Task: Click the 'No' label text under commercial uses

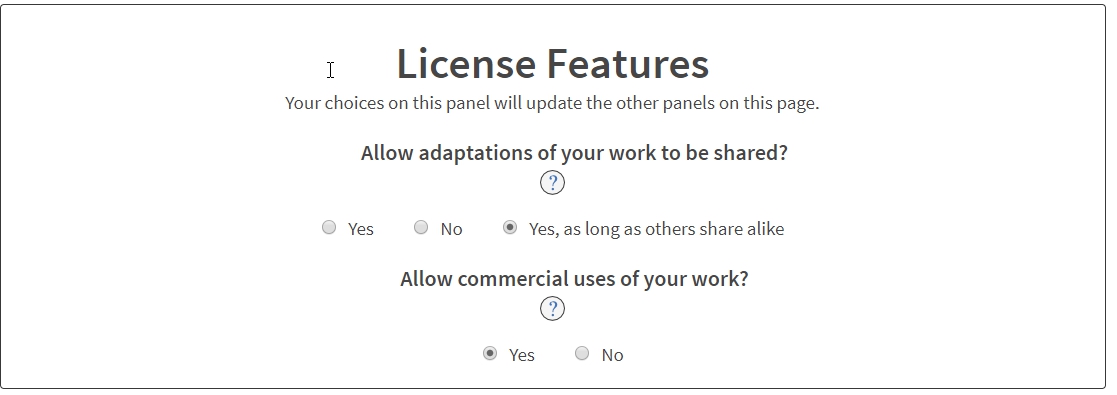Action: 612,356
